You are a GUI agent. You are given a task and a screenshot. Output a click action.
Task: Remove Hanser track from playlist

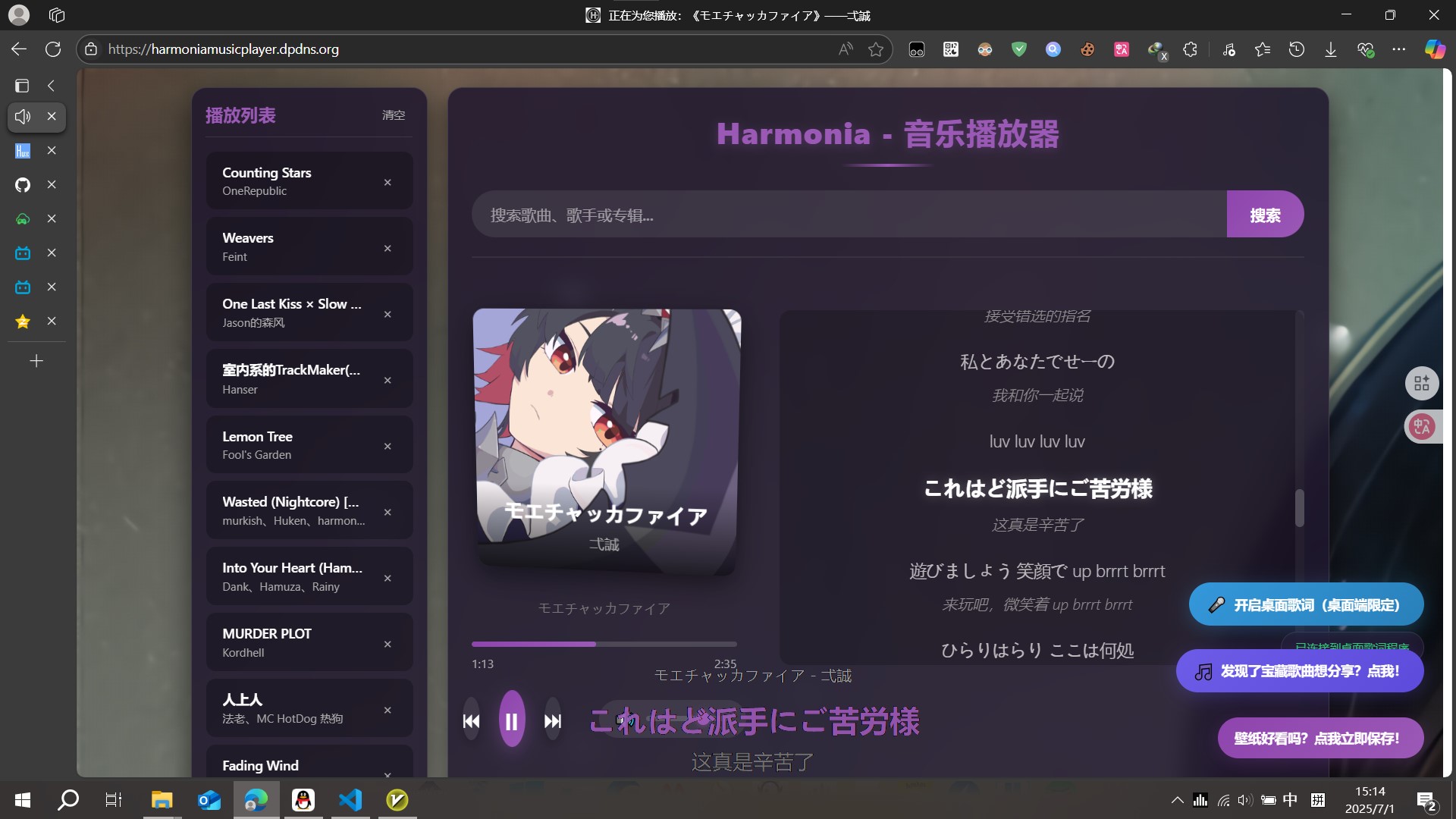click(x=388, y=380)
